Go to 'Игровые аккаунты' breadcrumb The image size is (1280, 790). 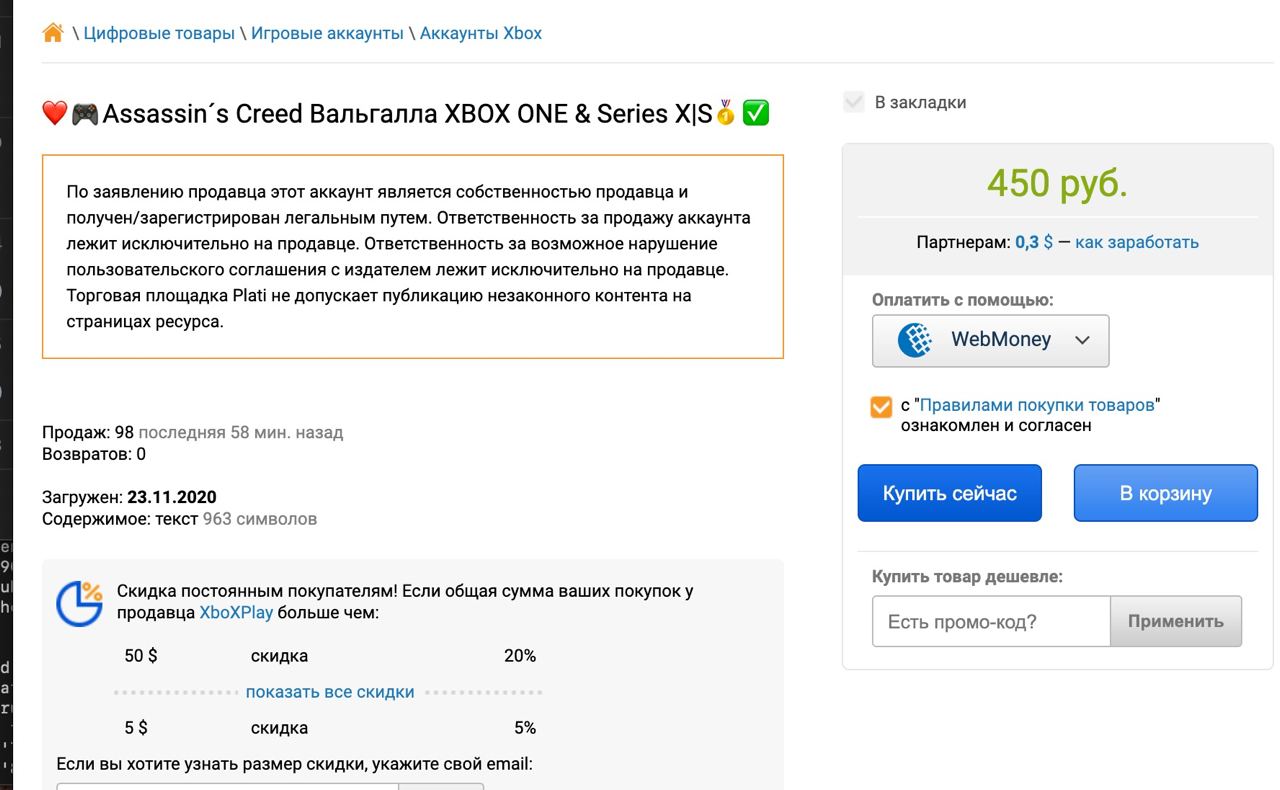(x=327, y=33)
